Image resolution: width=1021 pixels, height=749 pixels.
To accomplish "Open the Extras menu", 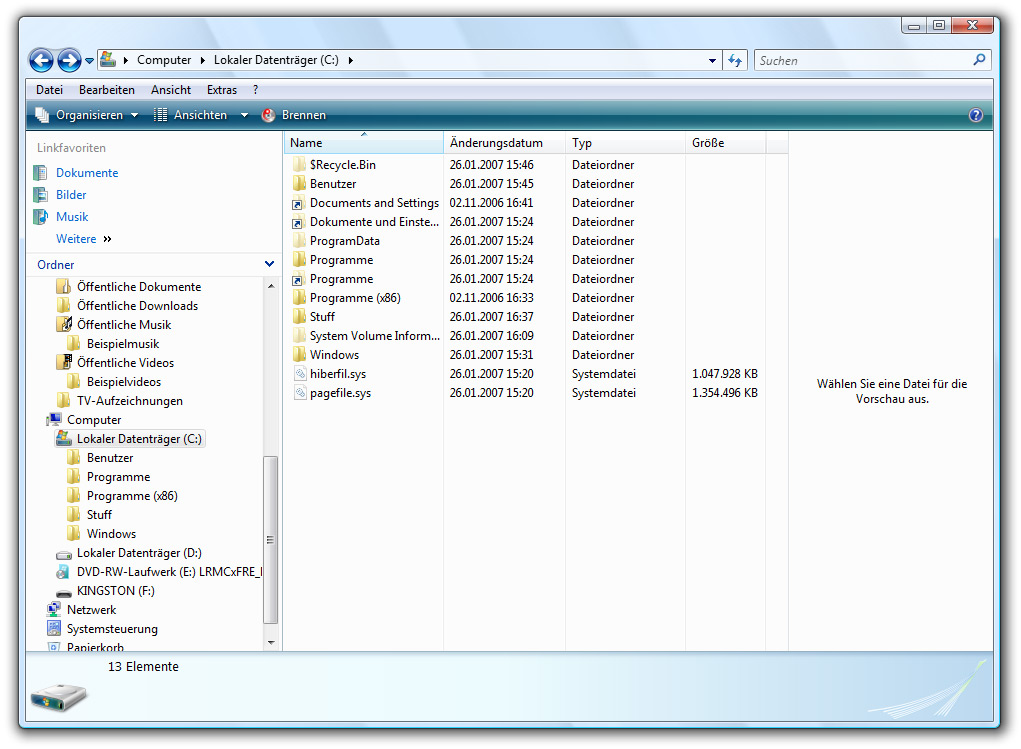I will [222, 90].
